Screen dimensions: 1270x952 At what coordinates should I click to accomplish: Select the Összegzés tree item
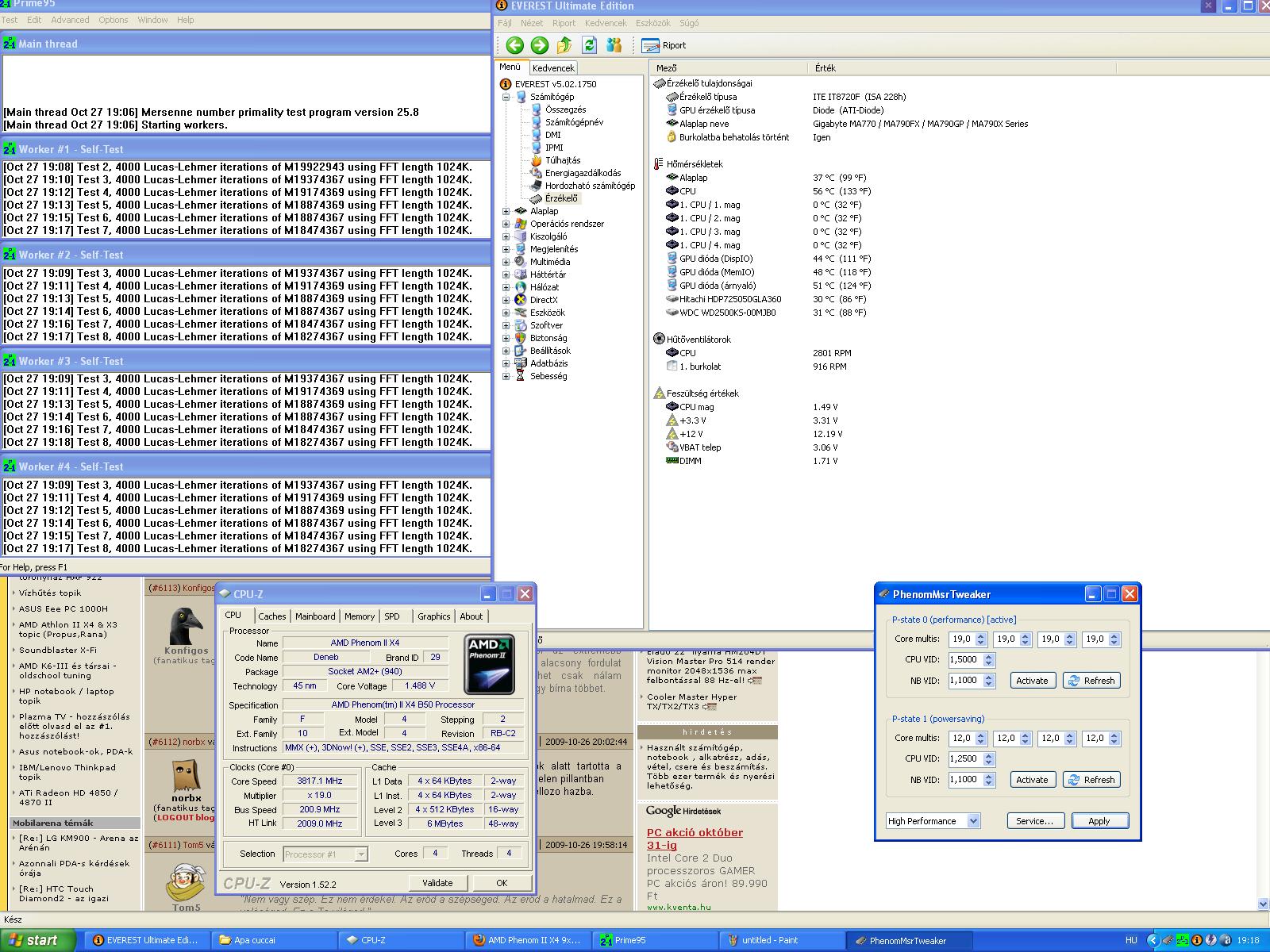pyautogui.click(x=565, y=109)
